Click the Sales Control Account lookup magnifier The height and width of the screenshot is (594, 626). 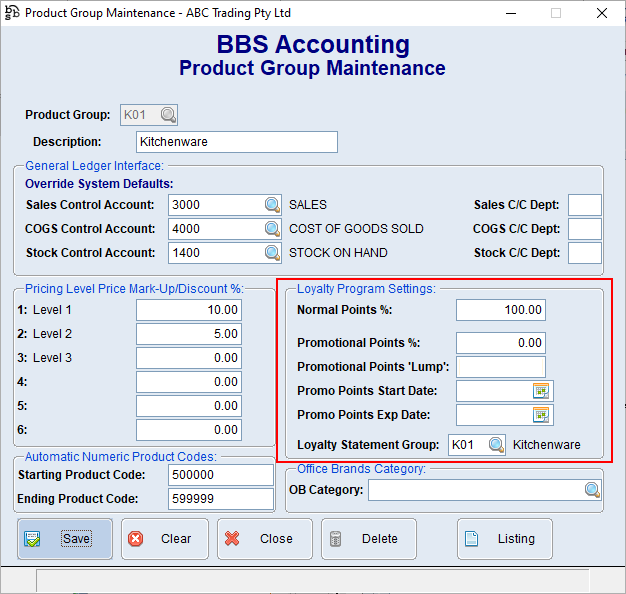point(273,205)
